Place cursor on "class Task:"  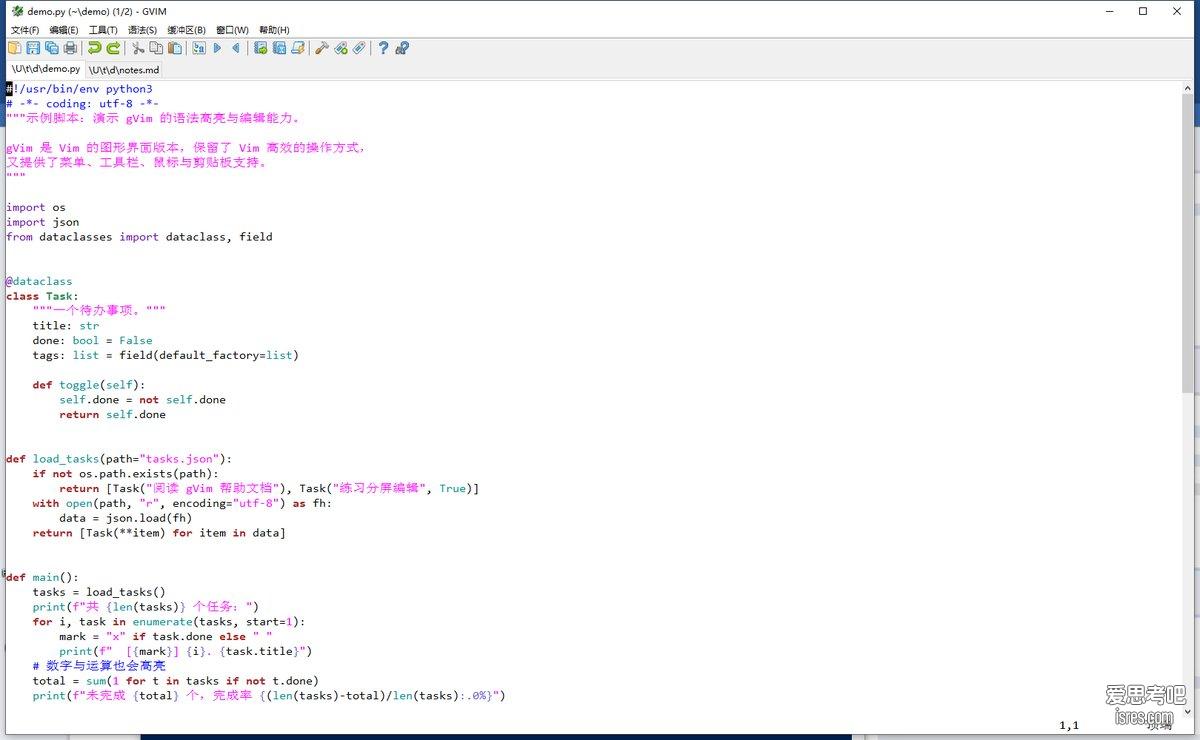click(x=42, y=296)
